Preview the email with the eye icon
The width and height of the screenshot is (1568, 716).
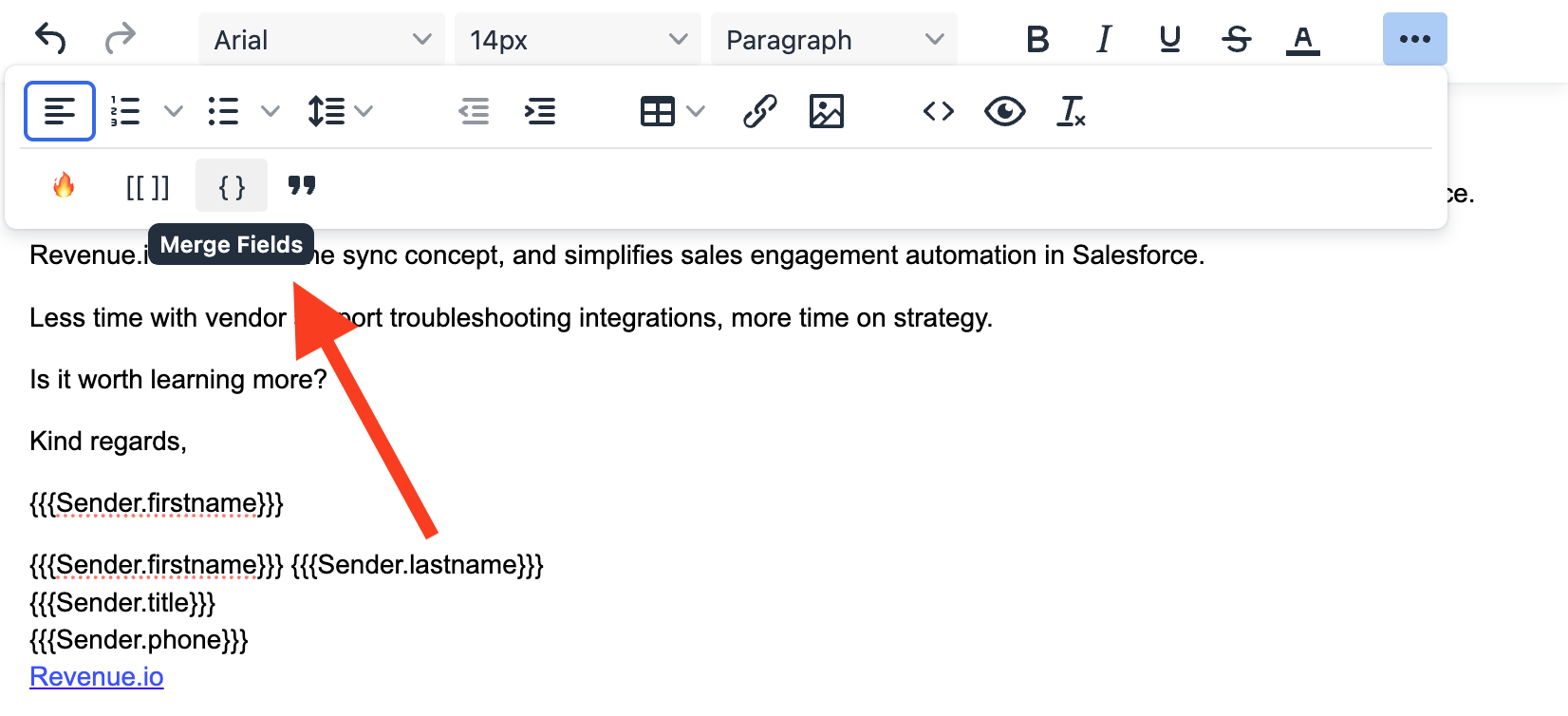click(x=1004, y=111)
